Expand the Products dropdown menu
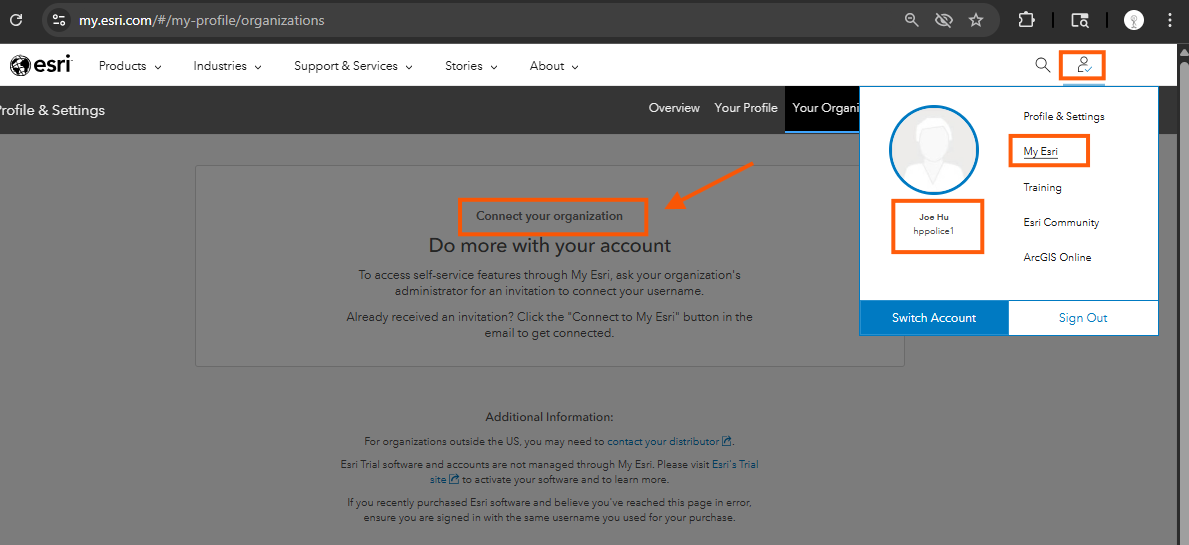This screenshot has width=1189, height=545. [129, 66]
